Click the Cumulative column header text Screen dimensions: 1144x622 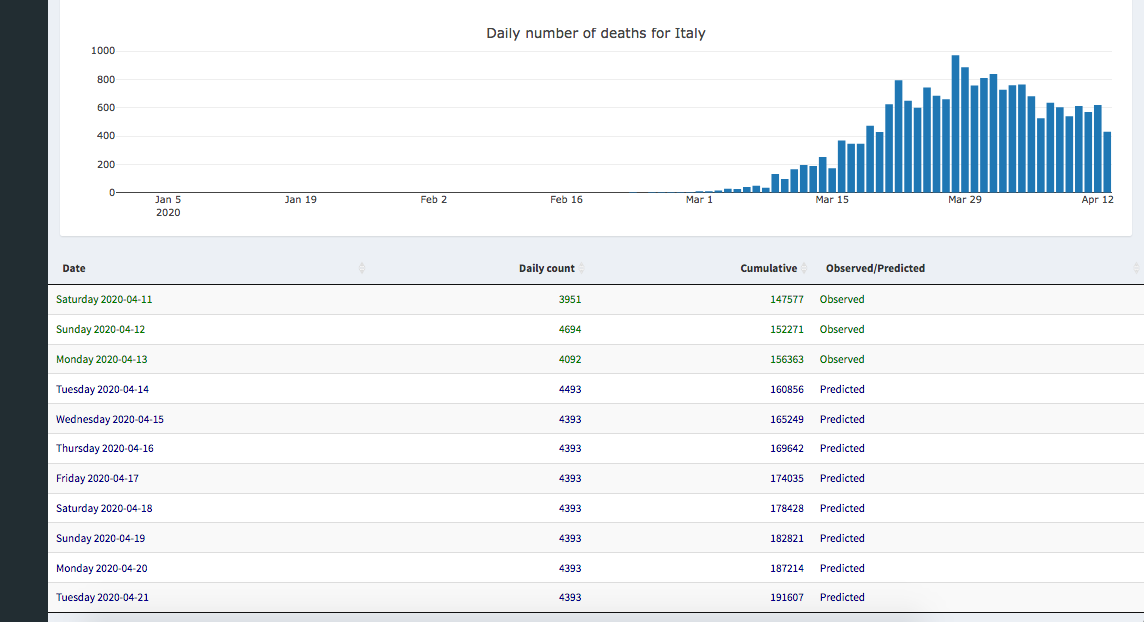point(768,268)
